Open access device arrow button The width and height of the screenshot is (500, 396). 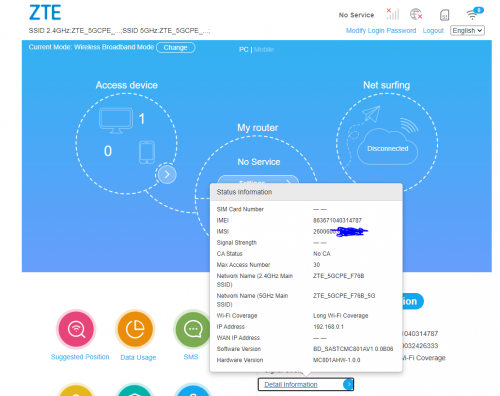[x=167, y=174]
